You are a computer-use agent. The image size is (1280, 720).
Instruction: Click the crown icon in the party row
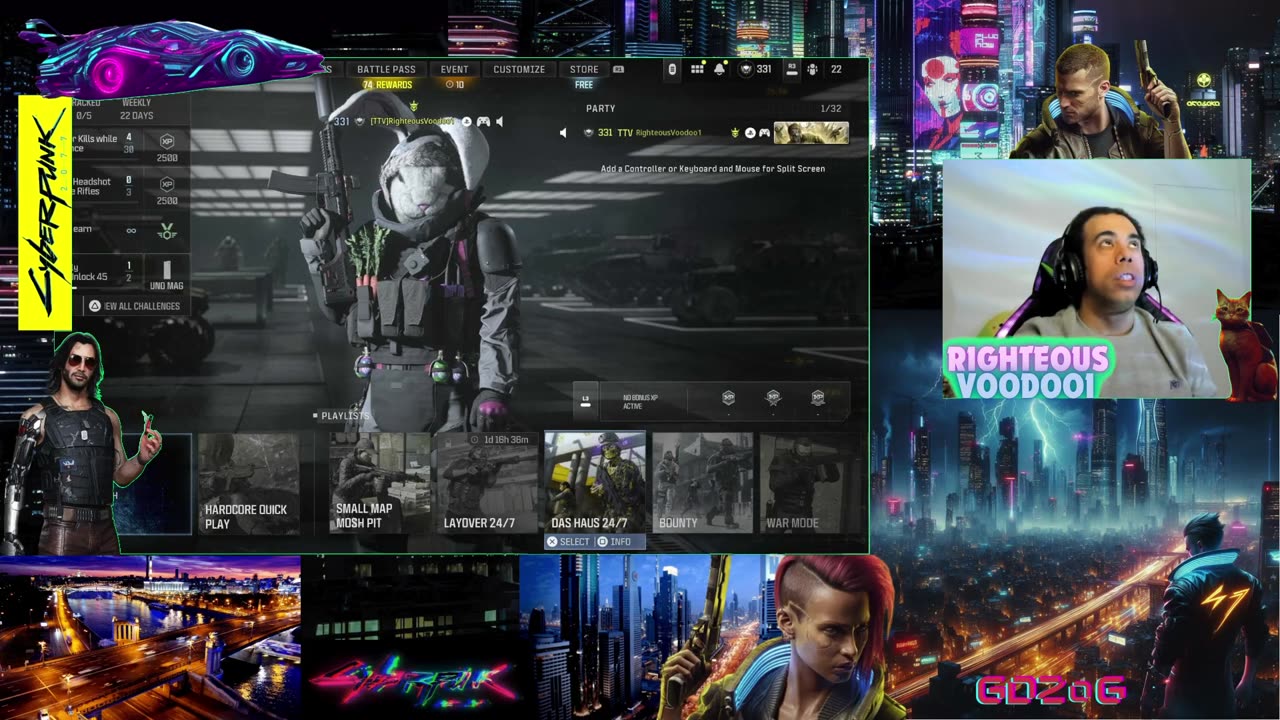(735, 133)
